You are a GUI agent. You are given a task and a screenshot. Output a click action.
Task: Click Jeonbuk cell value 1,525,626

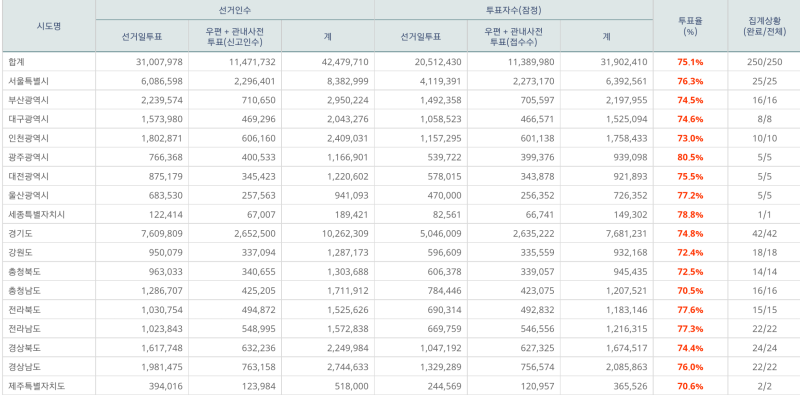pyautogui.click(x=347, y=310)
